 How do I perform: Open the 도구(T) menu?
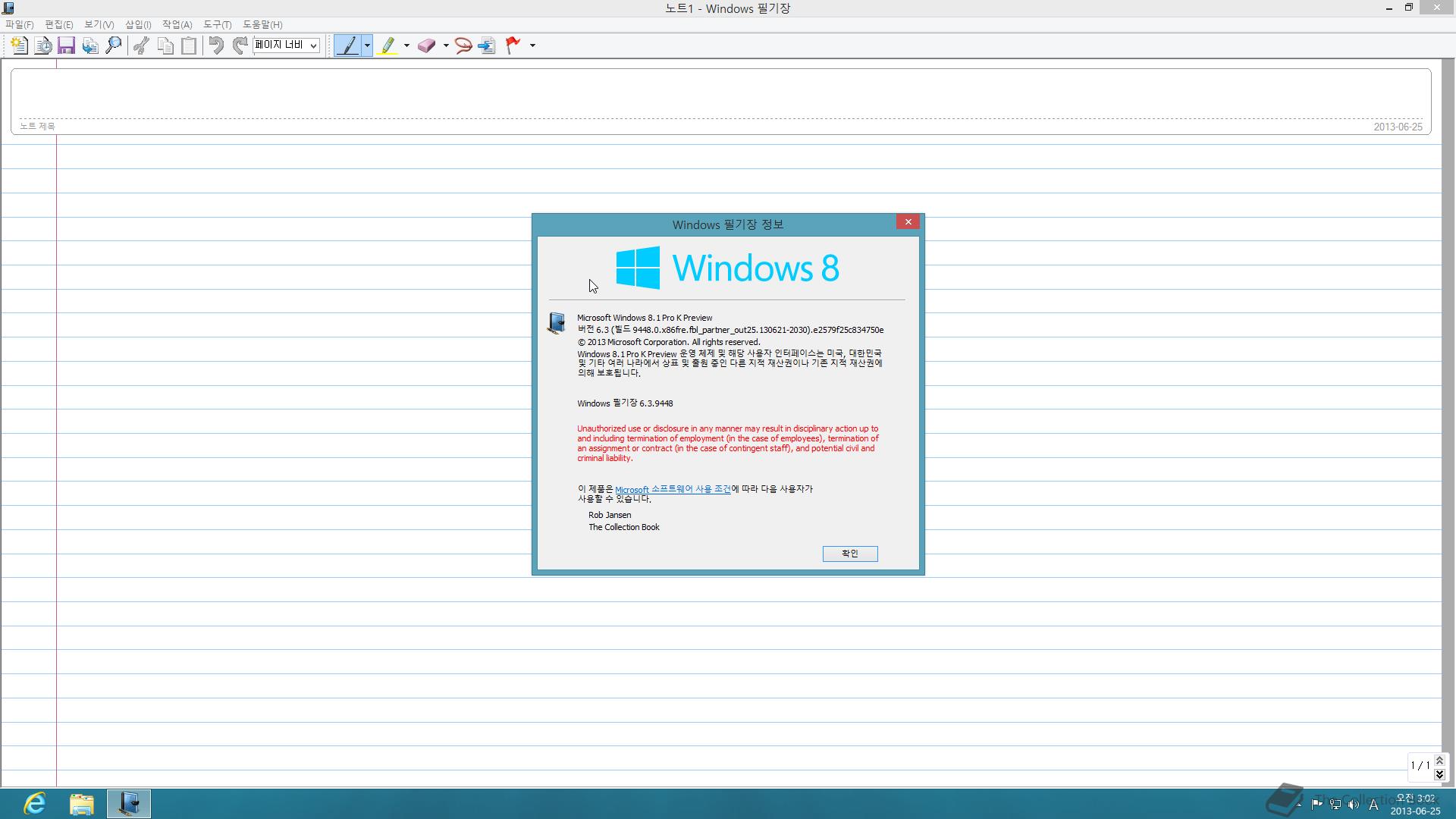(x=218, y=24)
